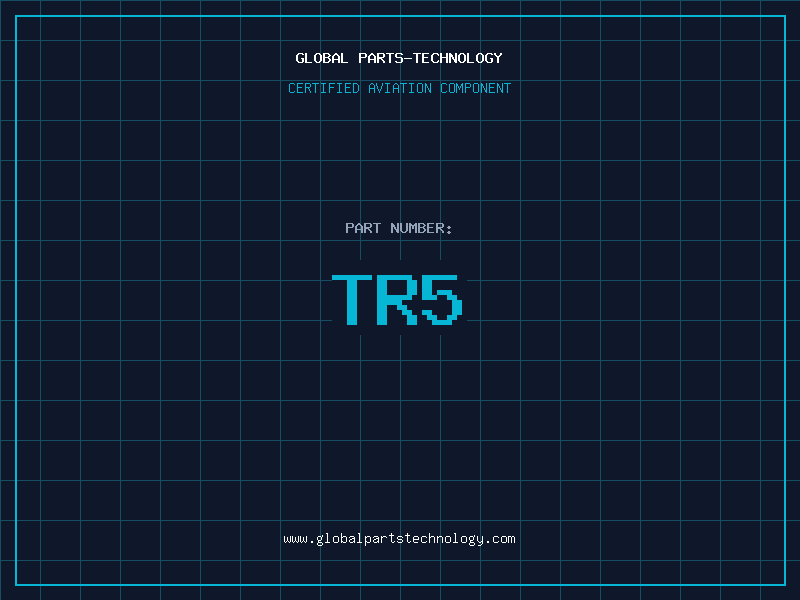Select the Certified Aviation Component subtitle
Screen dimensions: 800x600
399,88
